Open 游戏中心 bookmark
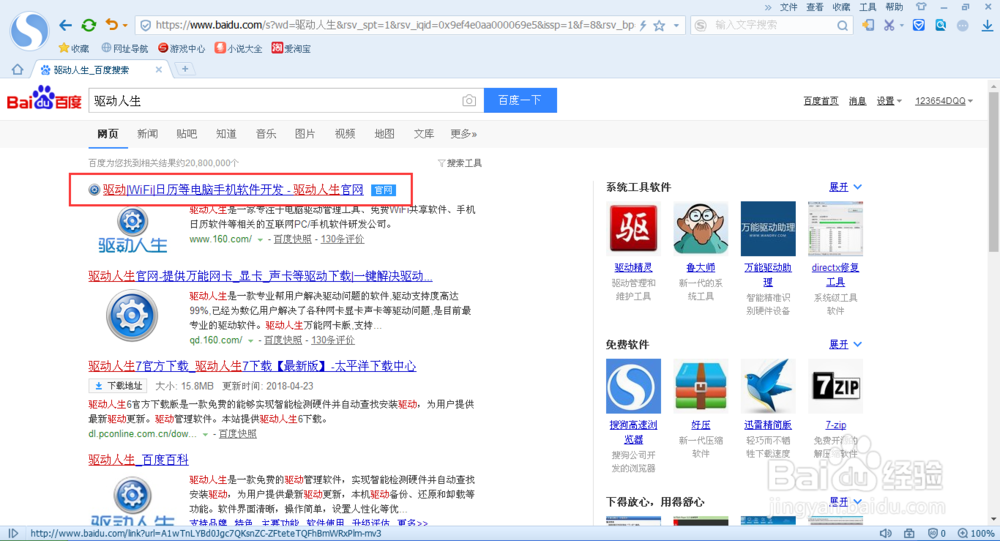The image size is (1000, 541). pos(182,48)
